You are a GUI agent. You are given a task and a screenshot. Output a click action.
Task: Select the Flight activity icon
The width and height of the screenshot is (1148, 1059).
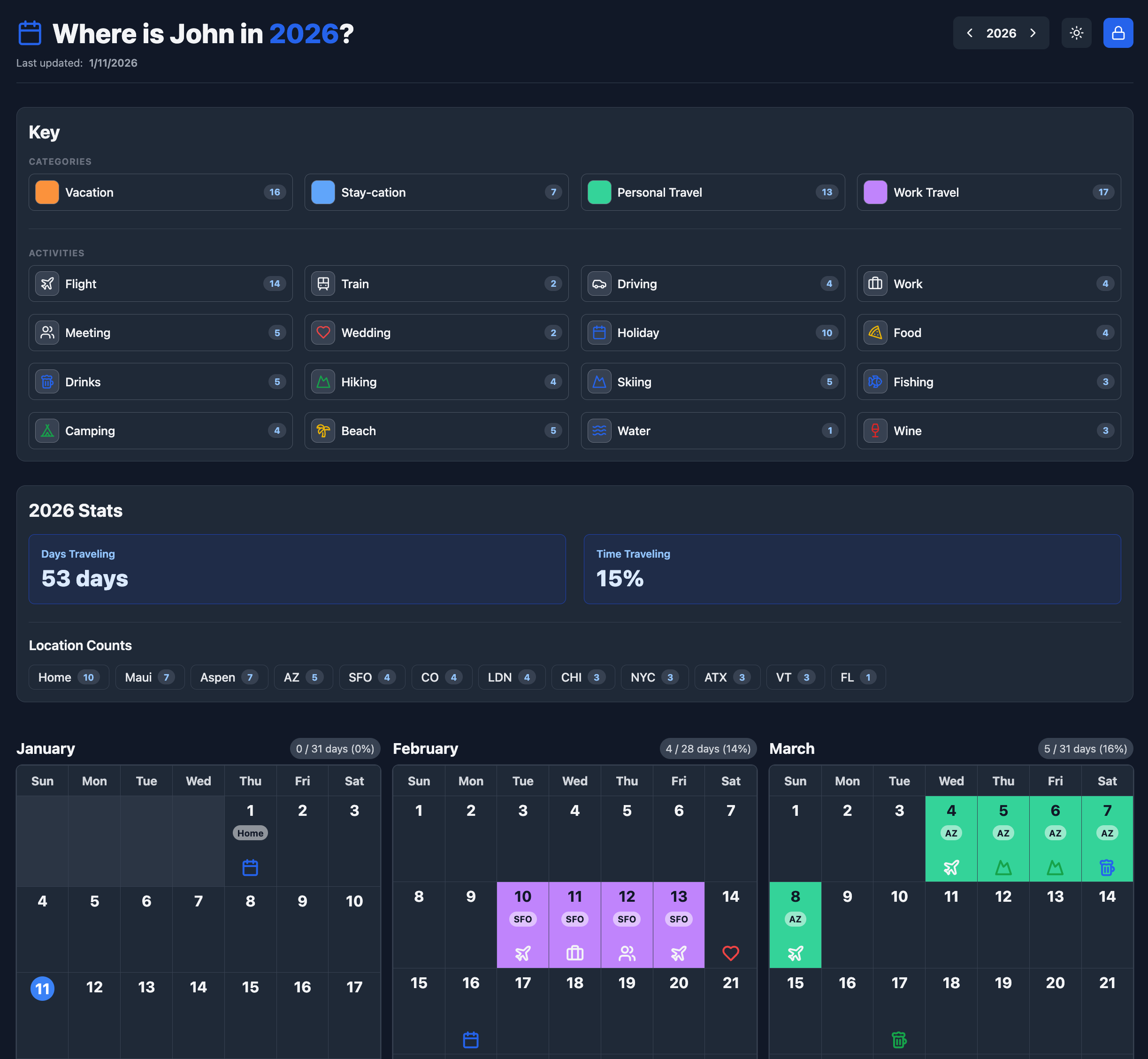(47, 283)
